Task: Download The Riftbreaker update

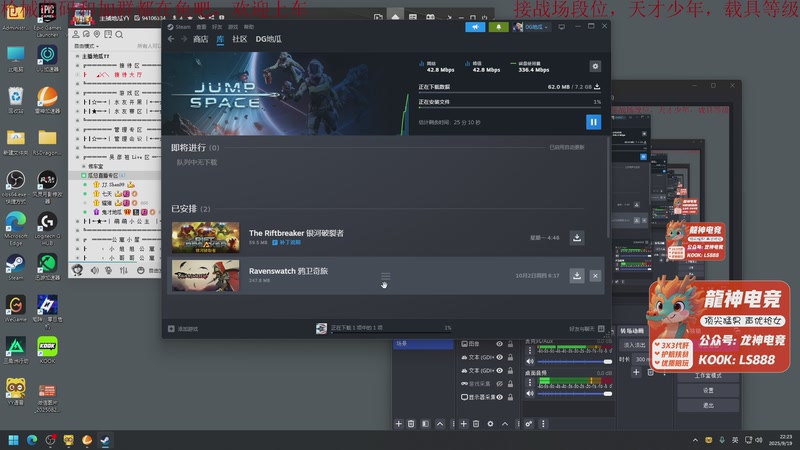Action: click(x=577, y=238)
